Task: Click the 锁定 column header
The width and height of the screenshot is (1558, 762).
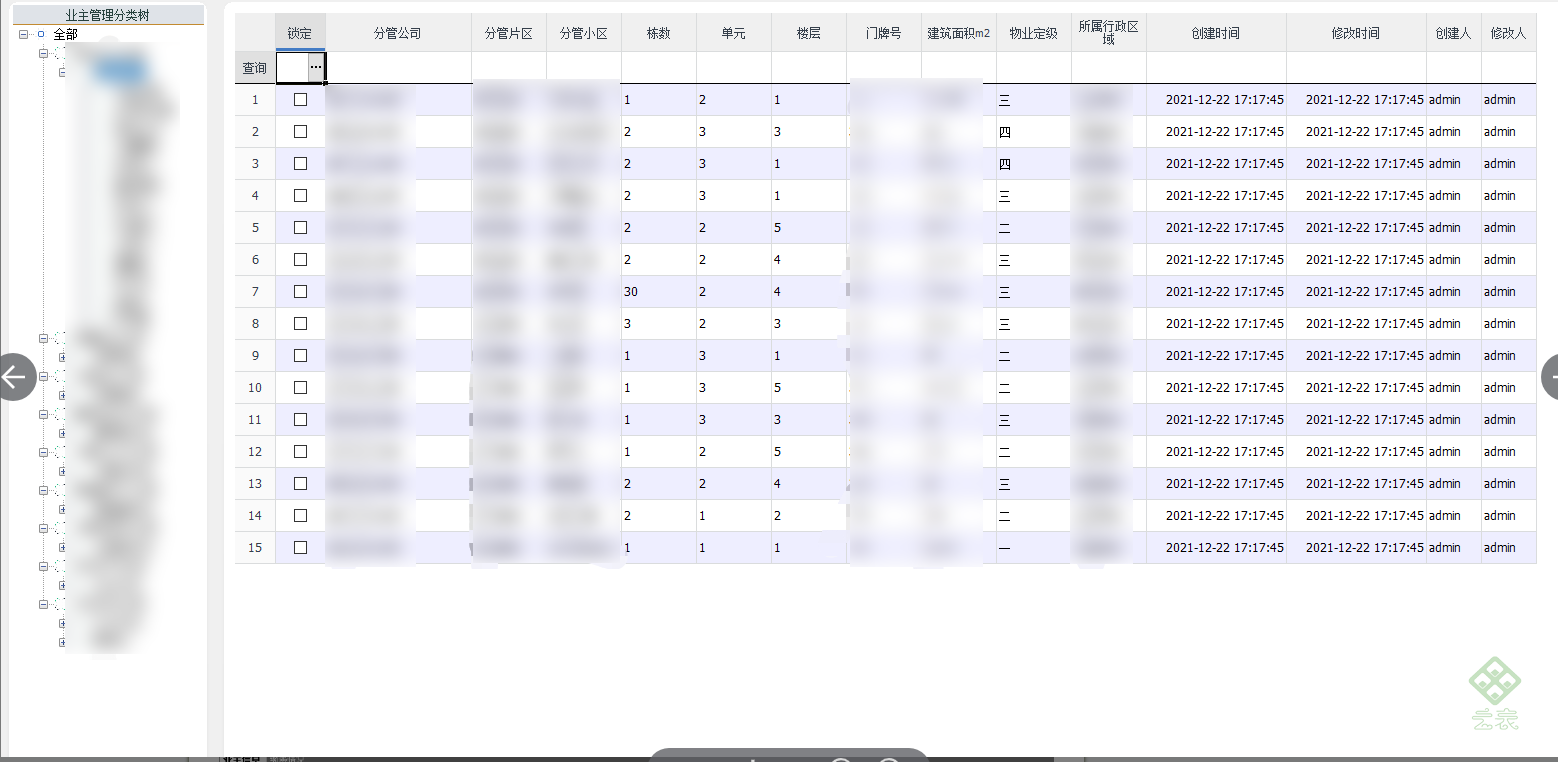Action: coord(300,33)
